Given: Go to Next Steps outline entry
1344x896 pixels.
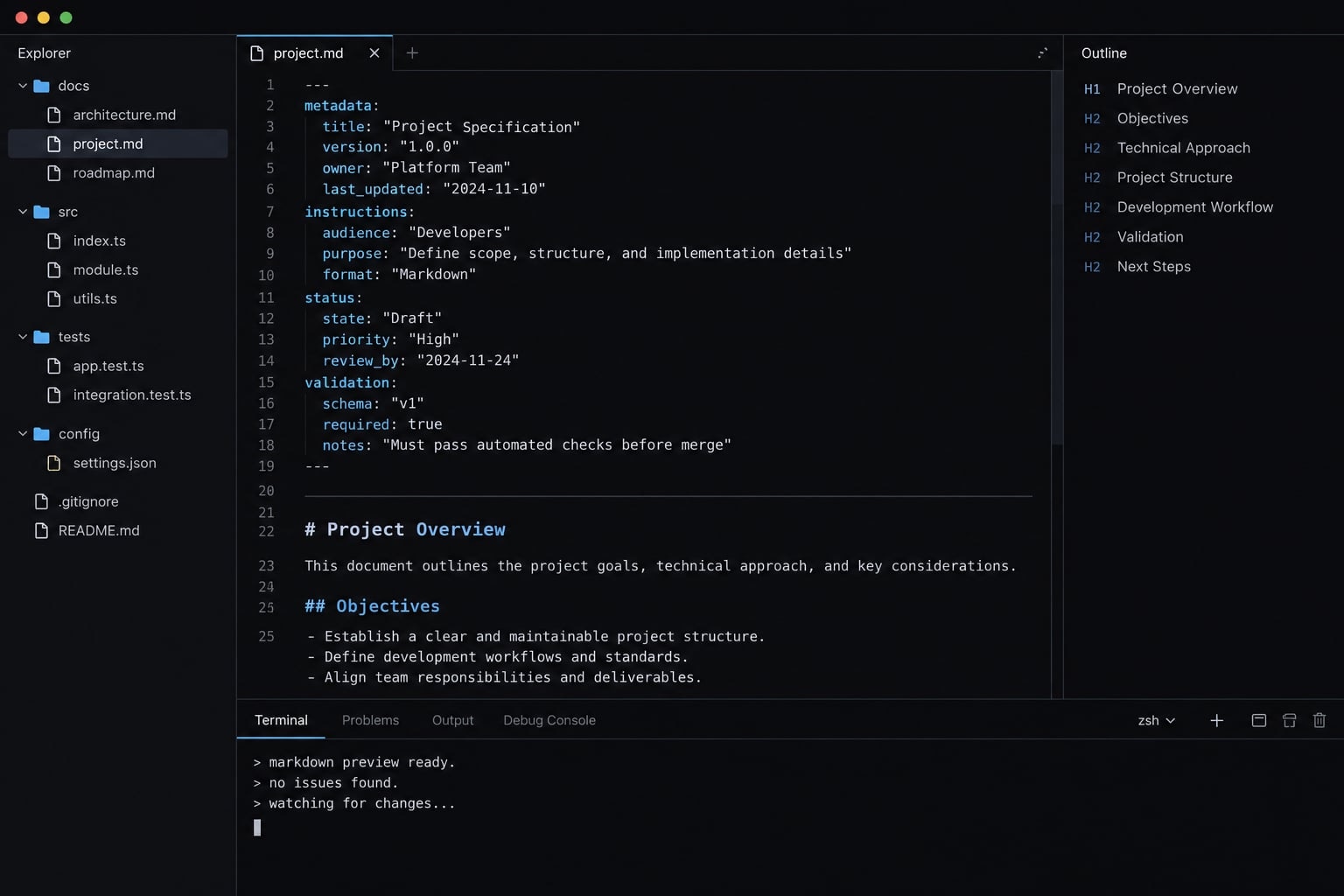Looking at the screenshot, I should pyautogui.click(x=1154, y=267).
